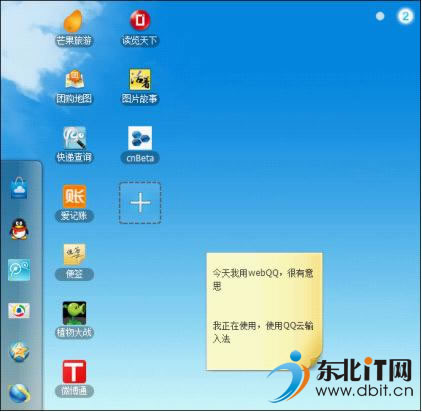Open the Qzone star icon in sidebar
Screen dimensions: 422x412
19,352
